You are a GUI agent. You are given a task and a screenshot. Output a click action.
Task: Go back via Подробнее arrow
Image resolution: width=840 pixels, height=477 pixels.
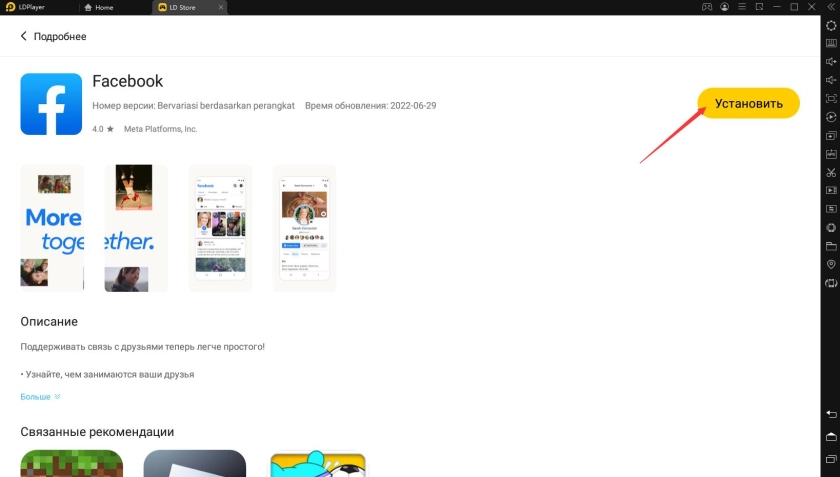24,37
